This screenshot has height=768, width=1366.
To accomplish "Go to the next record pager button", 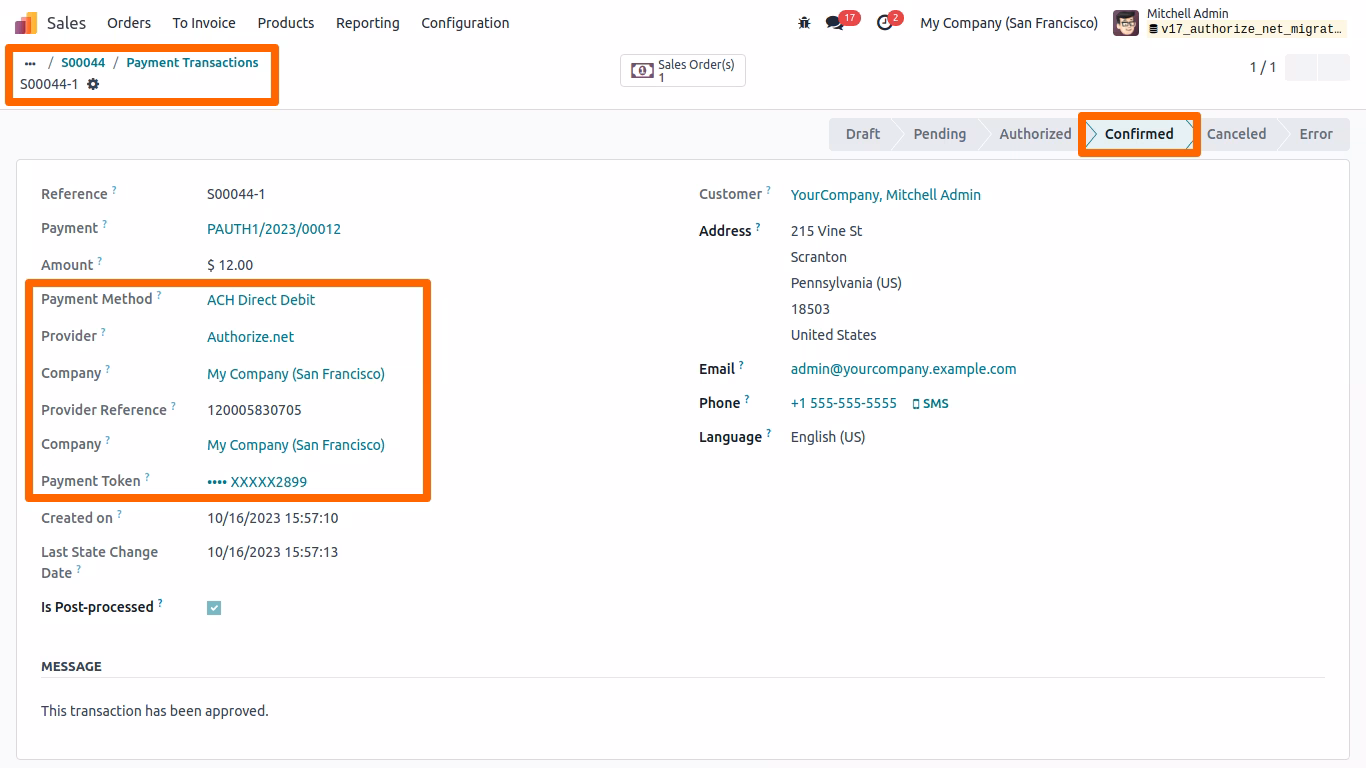I will (x=1334, y=67).
